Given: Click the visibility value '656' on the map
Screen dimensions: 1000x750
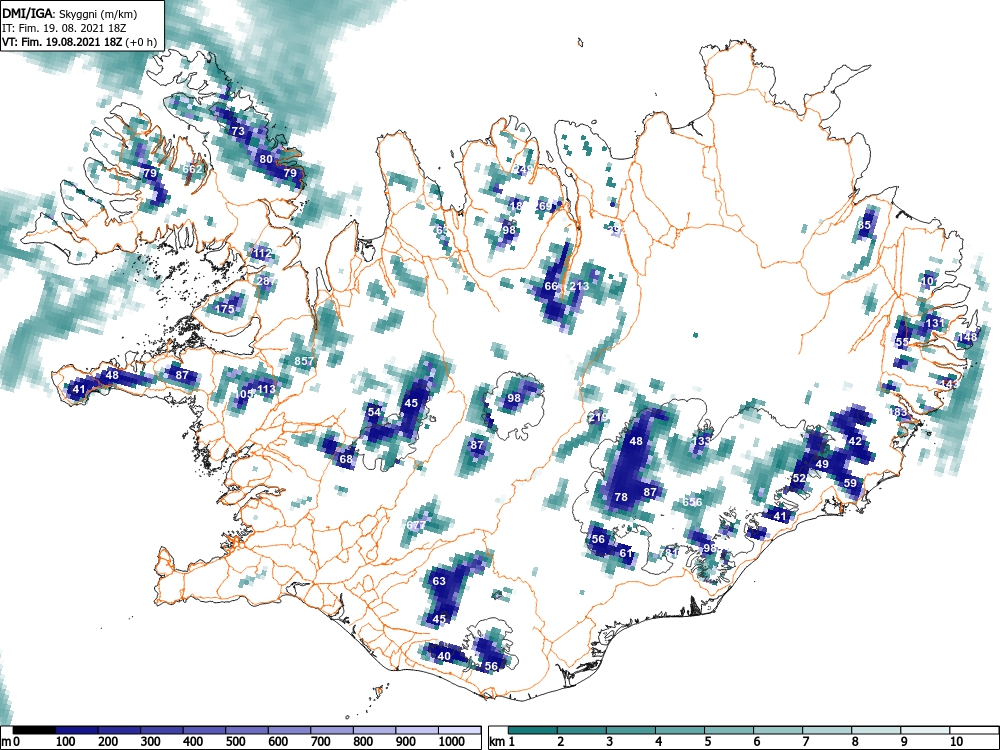Looking at the screenshot, I should point(692,502).
